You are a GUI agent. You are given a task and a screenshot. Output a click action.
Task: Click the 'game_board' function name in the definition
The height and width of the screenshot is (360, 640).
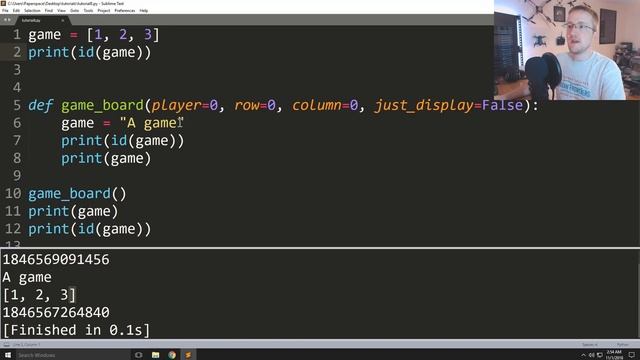(102, 105)
